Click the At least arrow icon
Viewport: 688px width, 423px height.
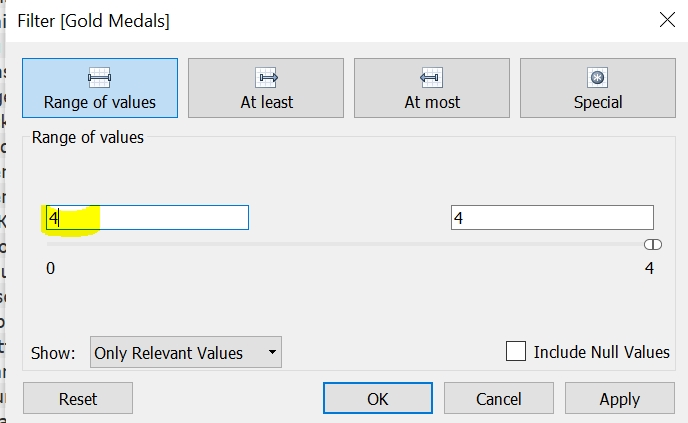click(x=266, y=77)
